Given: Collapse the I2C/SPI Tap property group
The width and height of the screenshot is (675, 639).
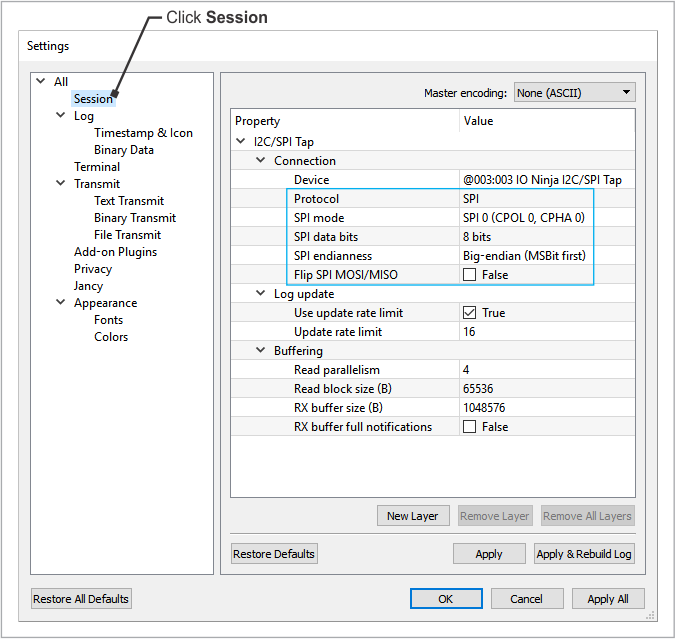Looking at the screenshot, I should click(x=241, y=141).
